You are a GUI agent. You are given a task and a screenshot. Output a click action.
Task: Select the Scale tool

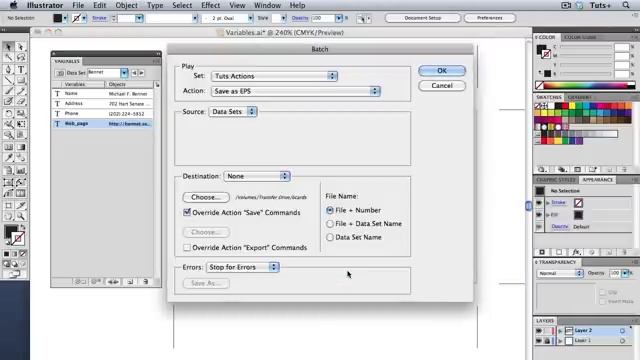21,113
